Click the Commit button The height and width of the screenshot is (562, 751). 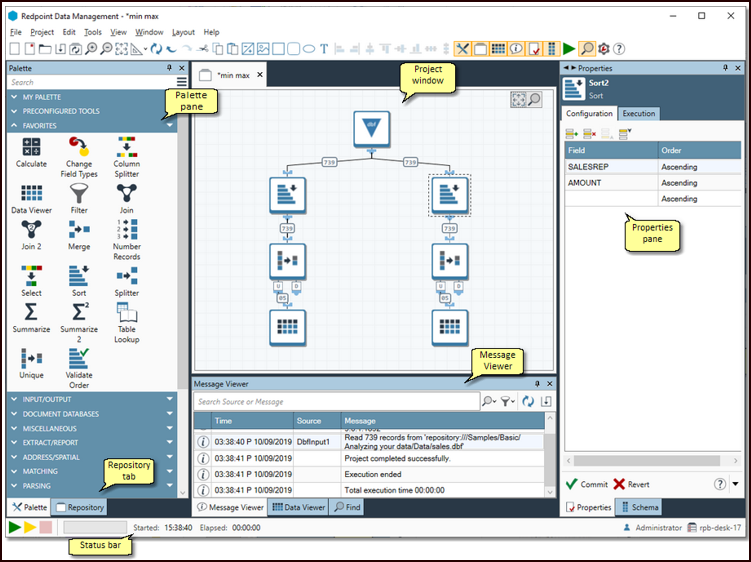586,484
